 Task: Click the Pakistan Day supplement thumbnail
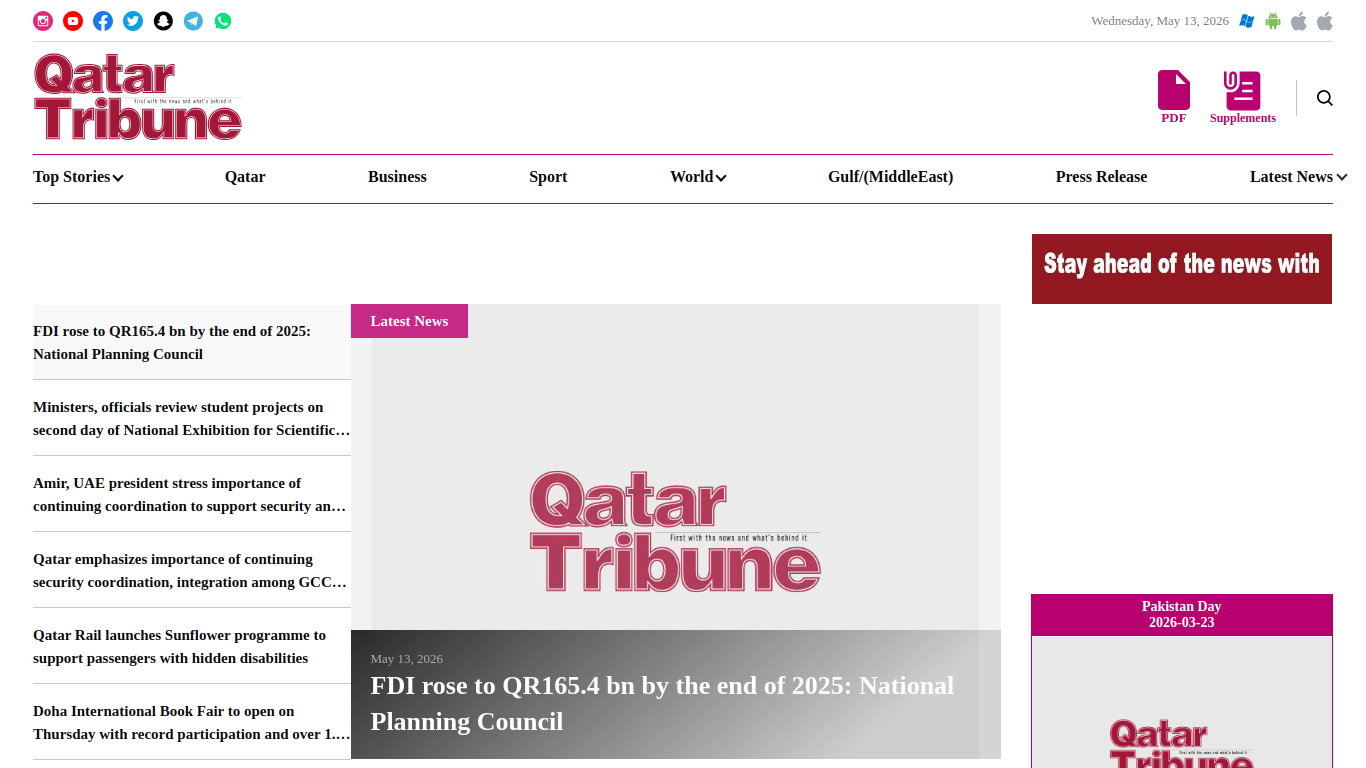pyautogui.click(x=1182, y=702)
